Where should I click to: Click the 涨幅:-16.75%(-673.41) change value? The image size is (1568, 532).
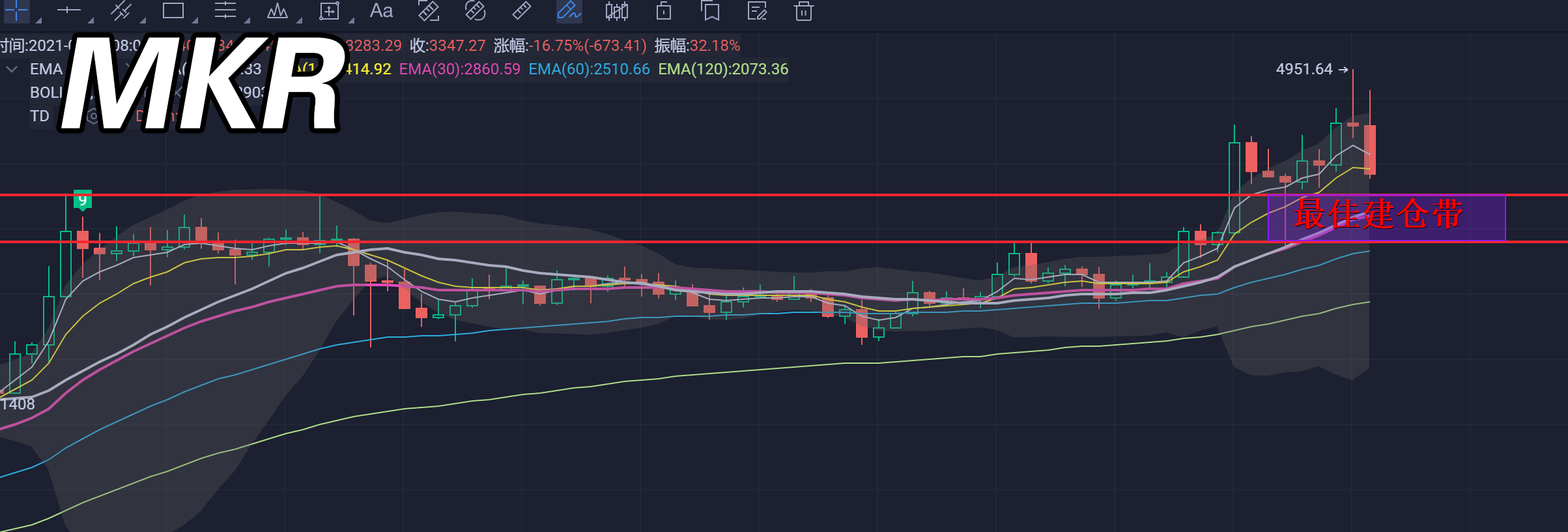click(x=570, y=46)
